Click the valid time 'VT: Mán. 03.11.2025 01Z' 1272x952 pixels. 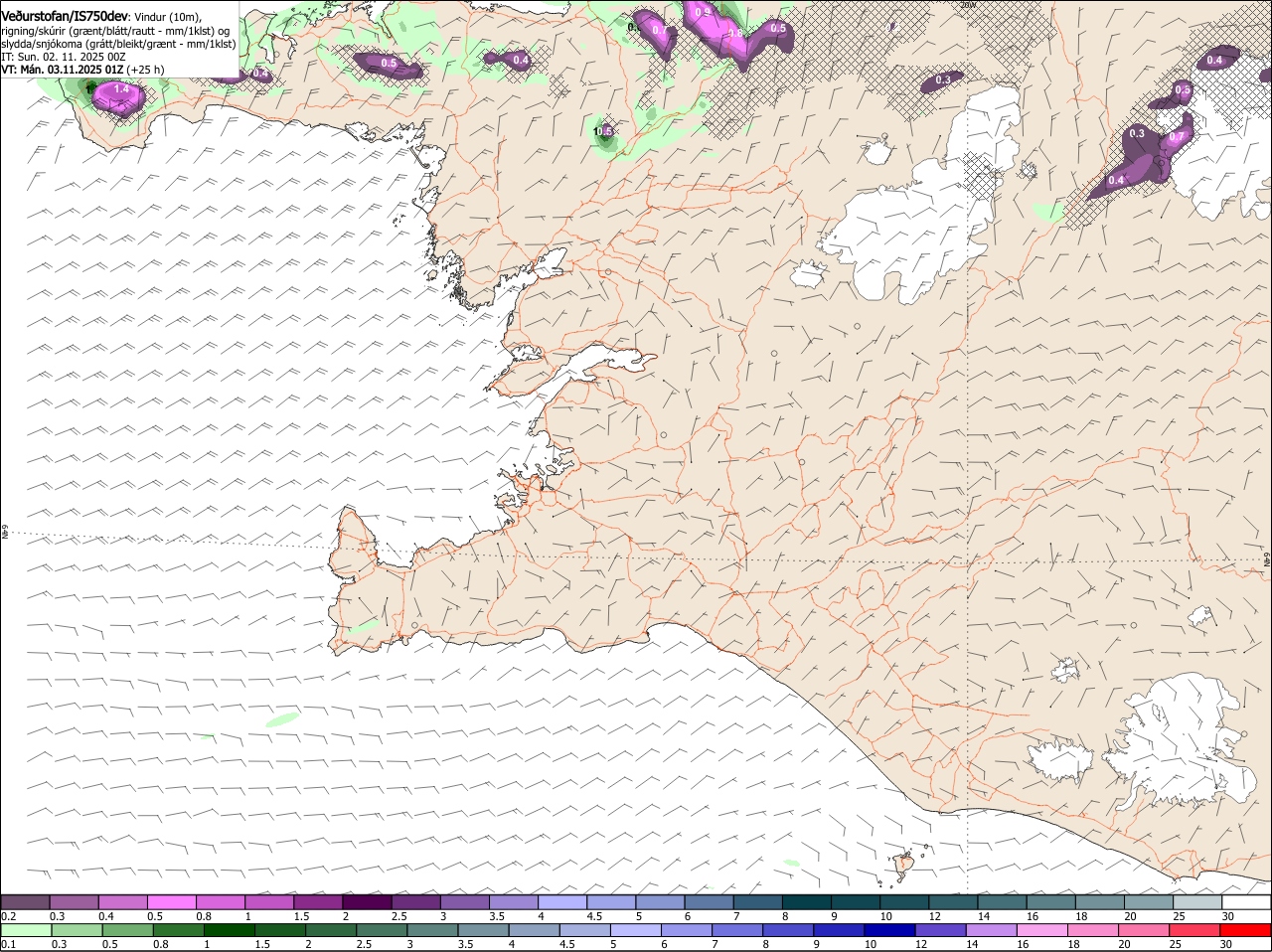coord(62,70)
